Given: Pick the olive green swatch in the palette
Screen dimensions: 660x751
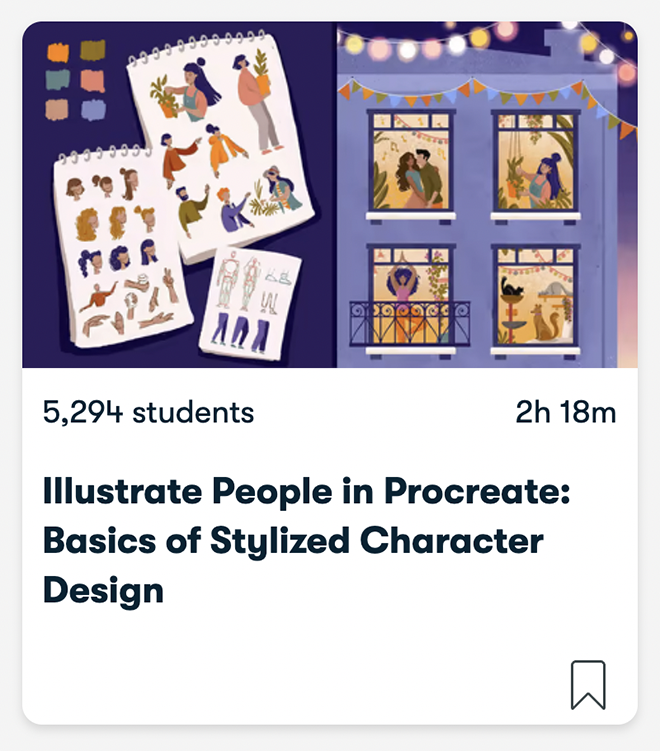Looking at the screenshot, I should pyautogui.click(x=93, y=50).
